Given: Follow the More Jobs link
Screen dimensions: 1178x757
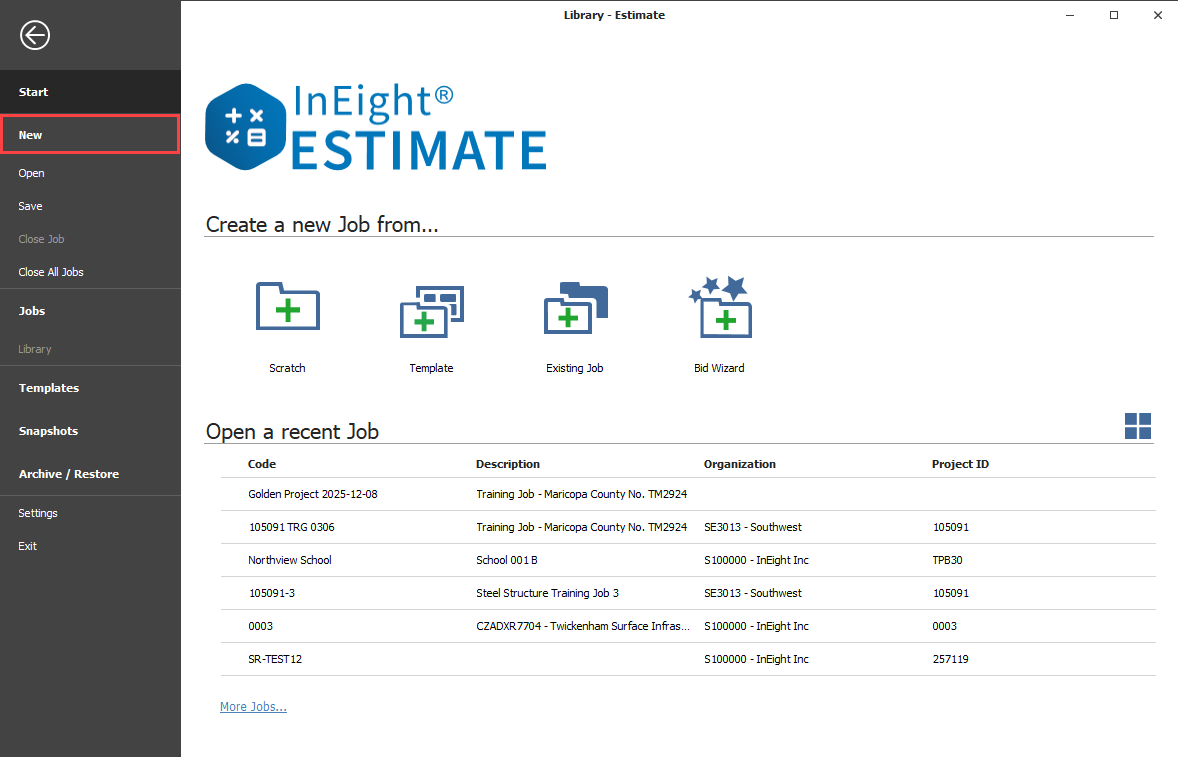Looking at the screenshot, I should [x=253, y=707].
